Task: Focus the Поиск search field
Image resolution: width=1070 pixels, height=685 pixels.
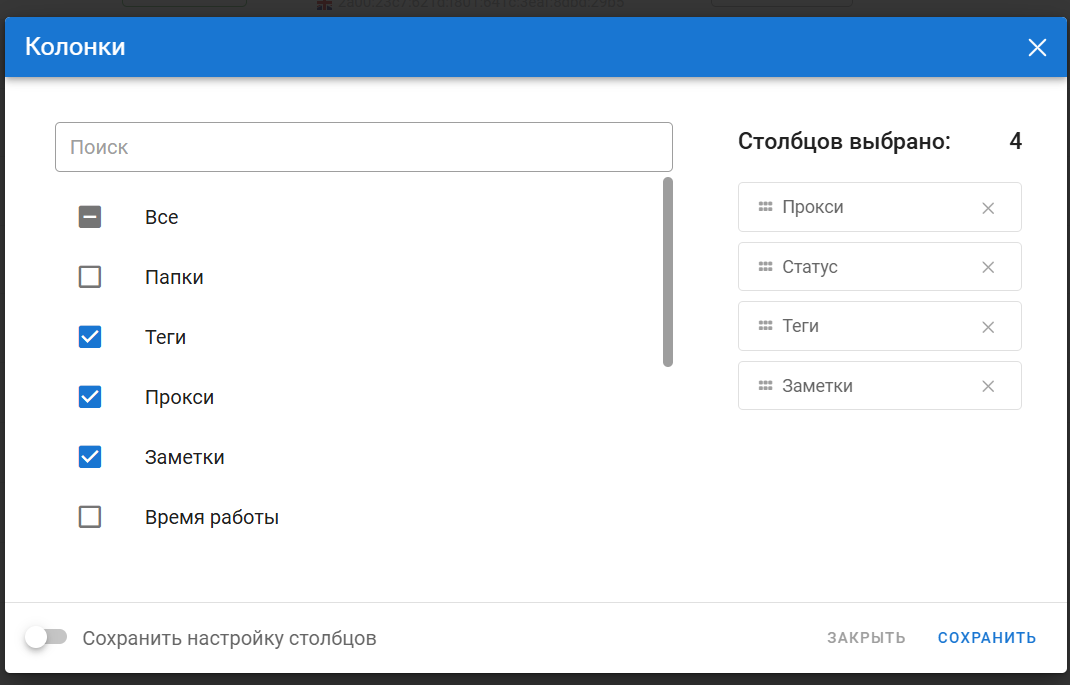Action: (x=364, y=147)
